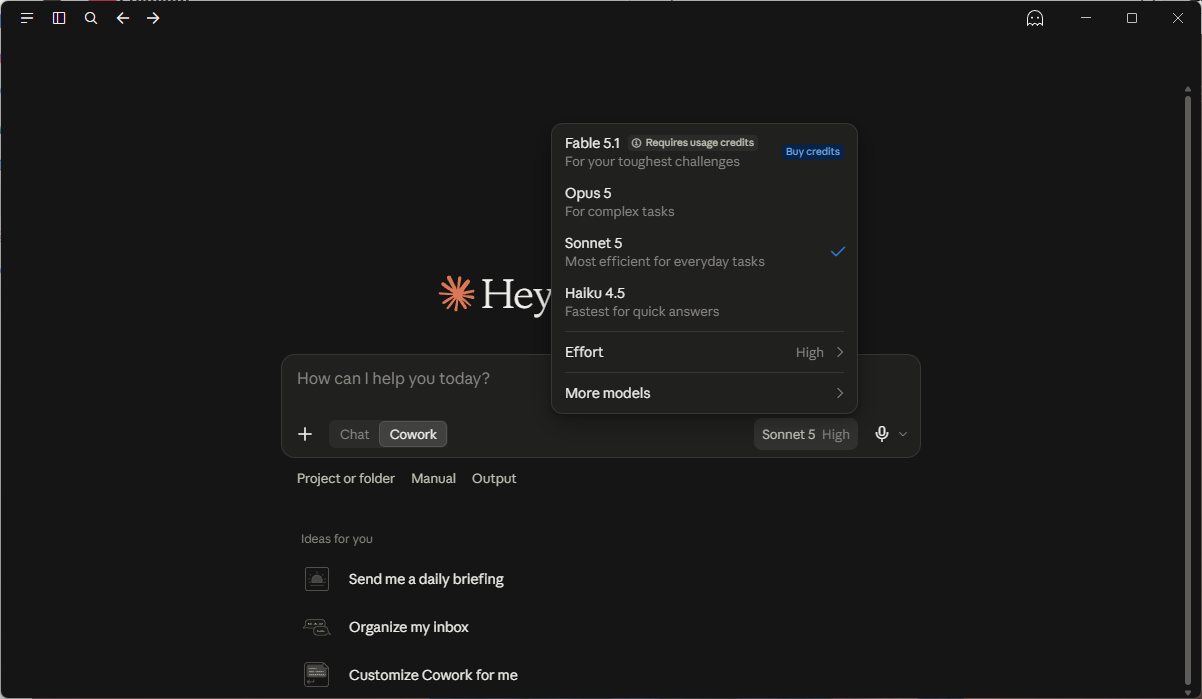1202x699 pixels.
Task: Click the daily briefing icon
Action: [x=316, y=579]
